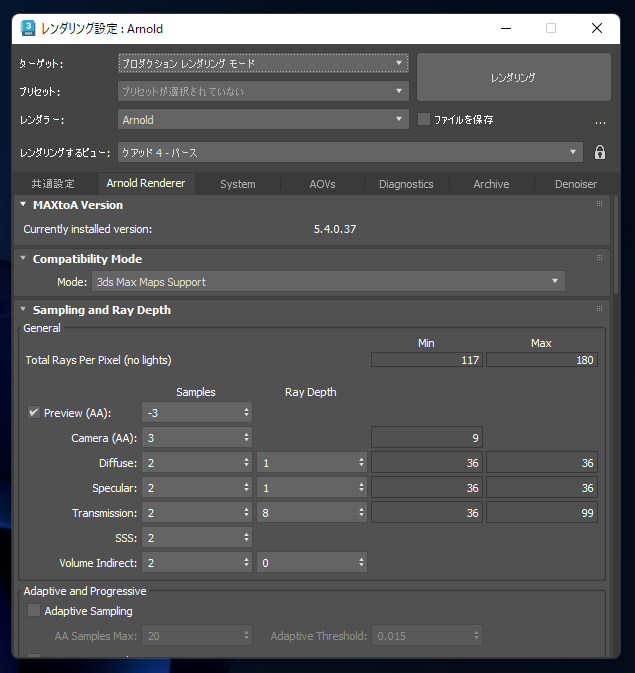Viewport: 635px width, 673px height.
Task: Click the ellipsis button next to ファイルを保存
Action: tap(600, 120)
